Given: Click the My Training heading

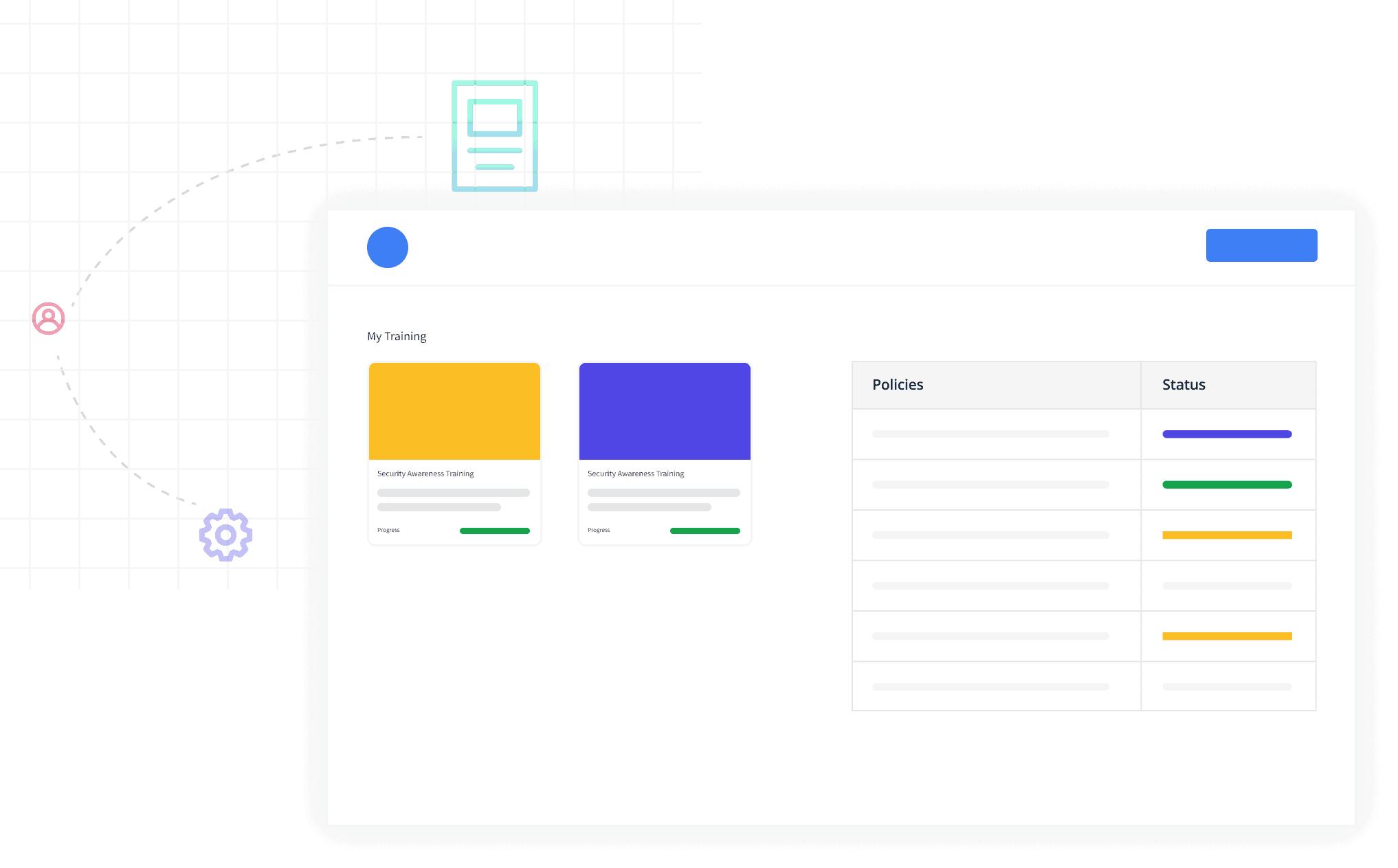Looking at the screenshot, I should (x=397, y=336).
